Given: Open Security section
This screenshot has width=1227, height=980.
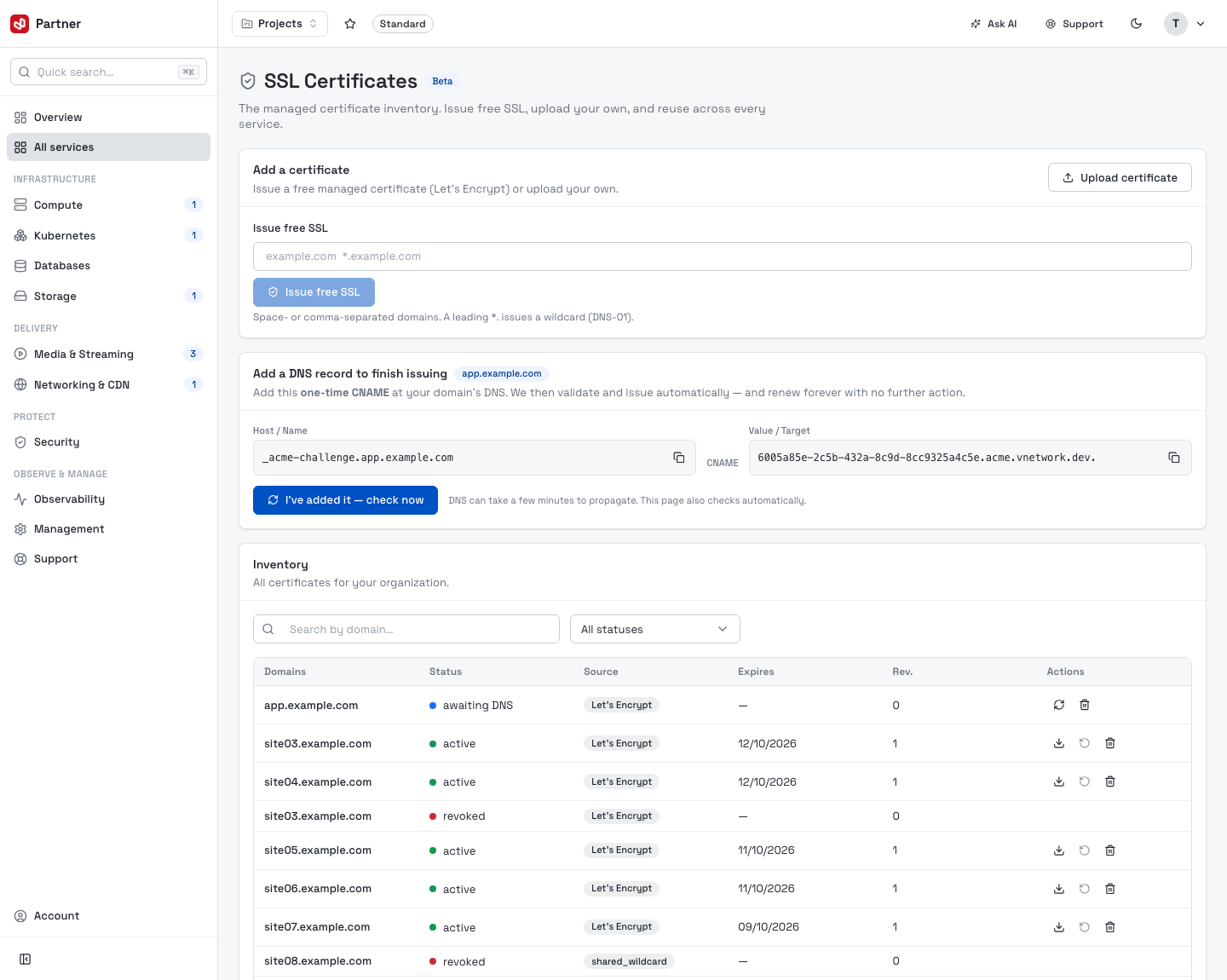Looking at the screenshot, I should tap(108, 442).
